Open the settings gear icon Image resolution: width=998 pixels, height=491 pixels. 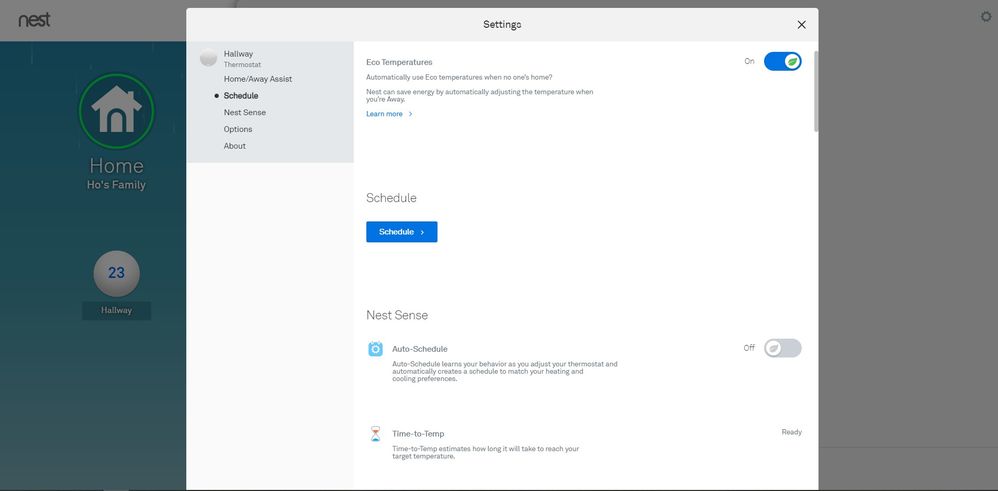coord(986,17)
